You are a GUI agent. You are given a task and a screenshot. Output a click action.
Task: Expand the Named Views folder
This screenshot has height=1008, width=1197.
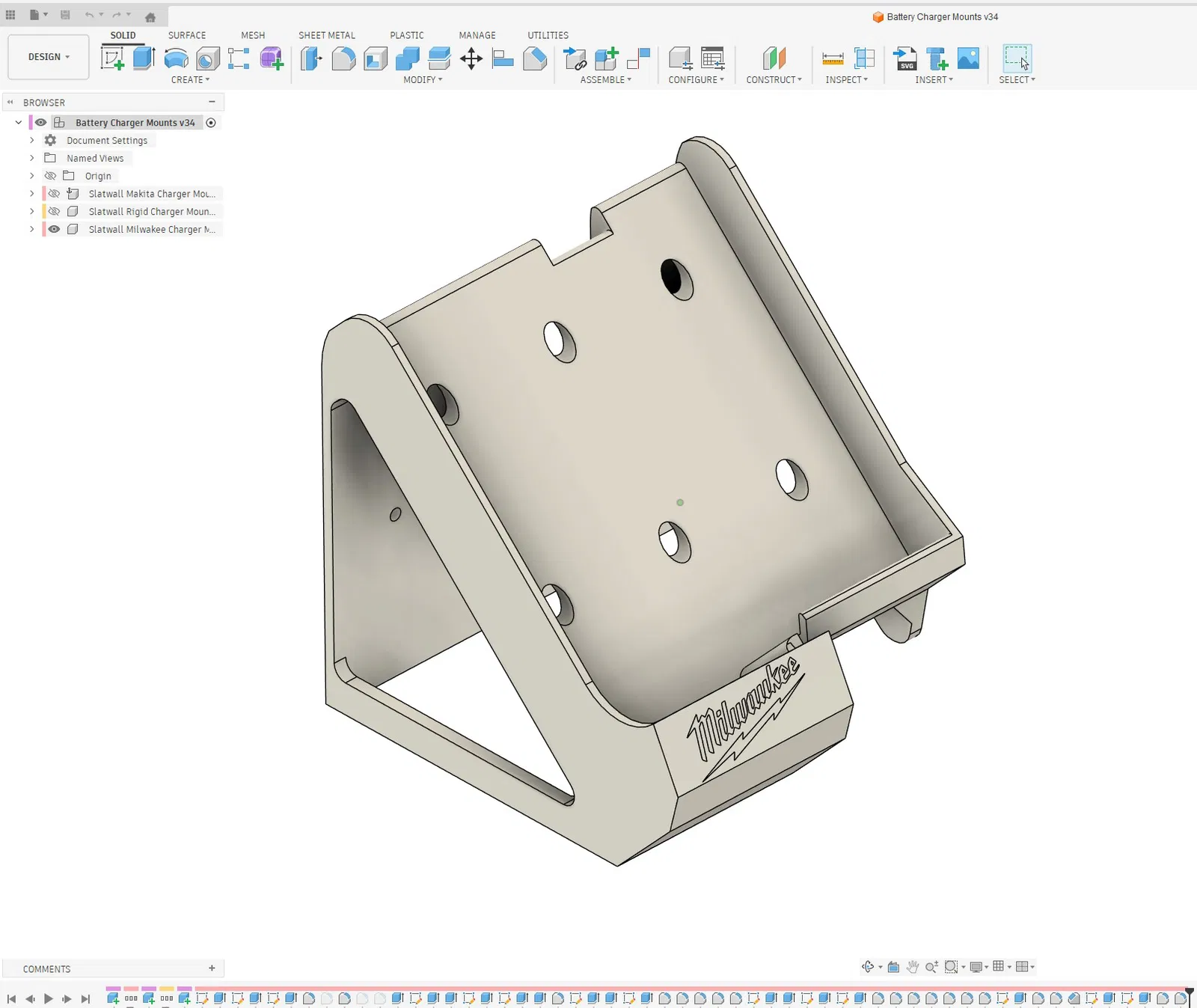(x=31, y=159)
